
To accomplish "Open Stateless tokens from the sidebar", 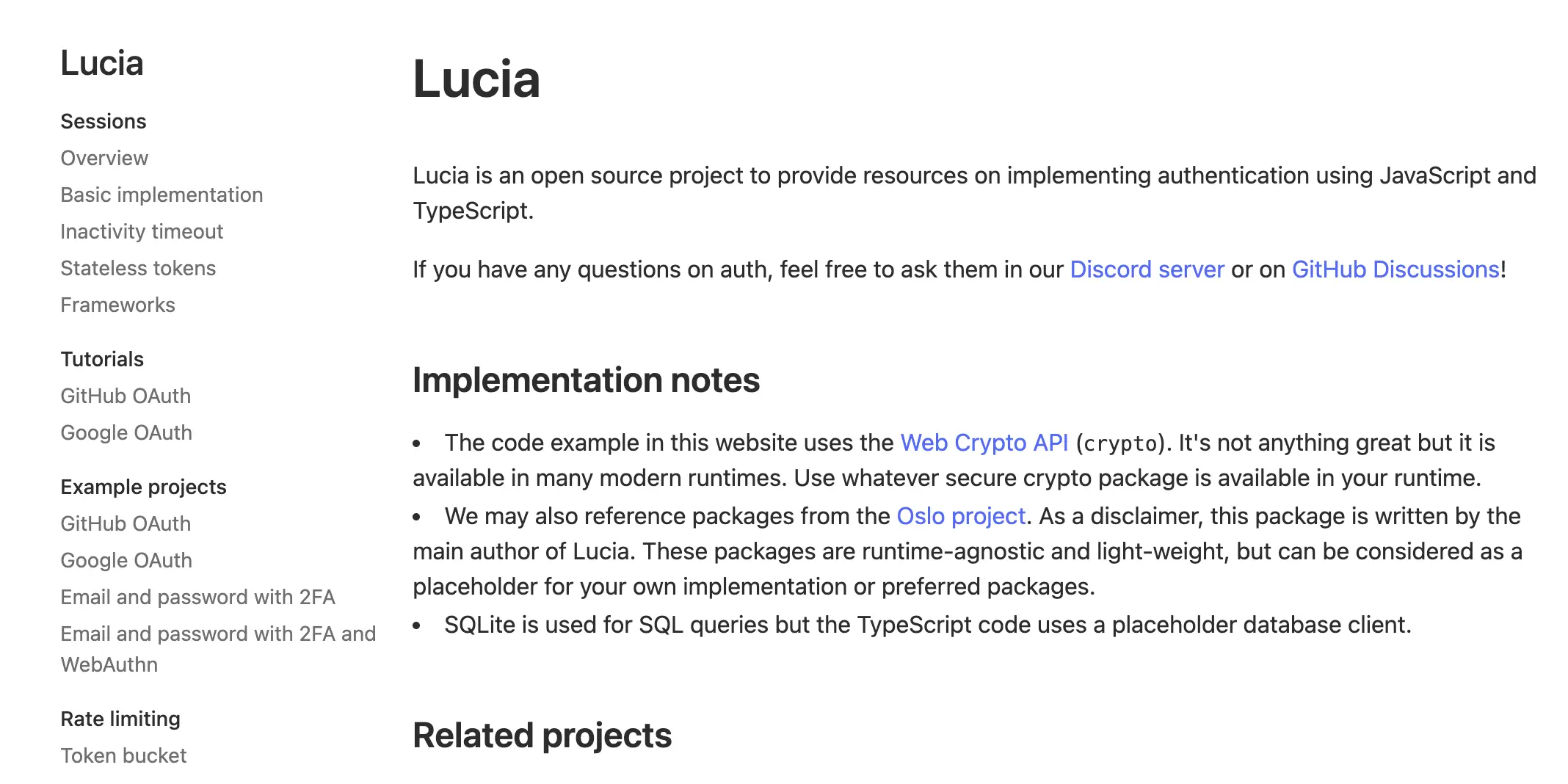I will pos(138,268).
